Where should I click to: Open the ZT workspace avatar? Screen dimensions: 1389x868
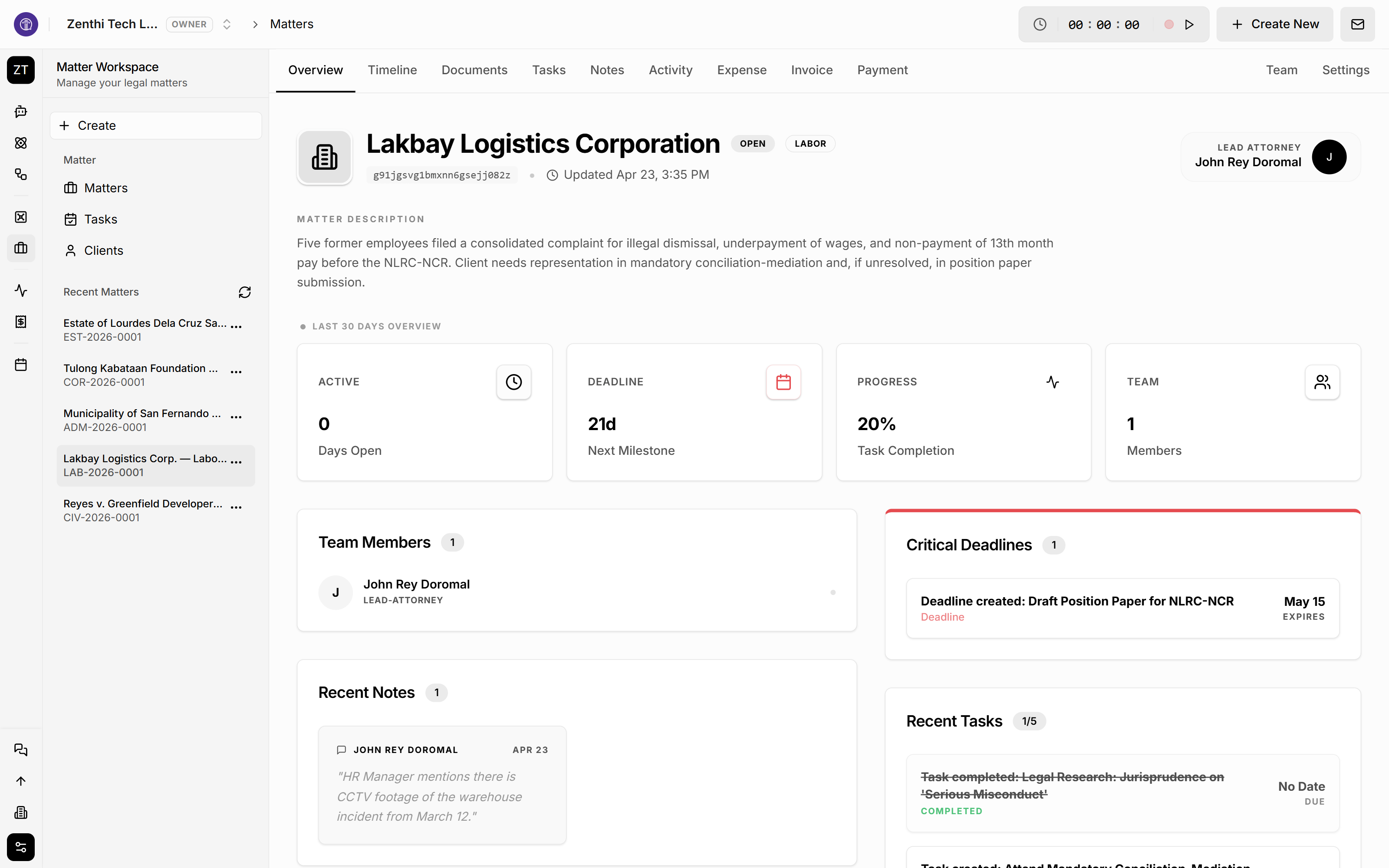tap(21, 70)
